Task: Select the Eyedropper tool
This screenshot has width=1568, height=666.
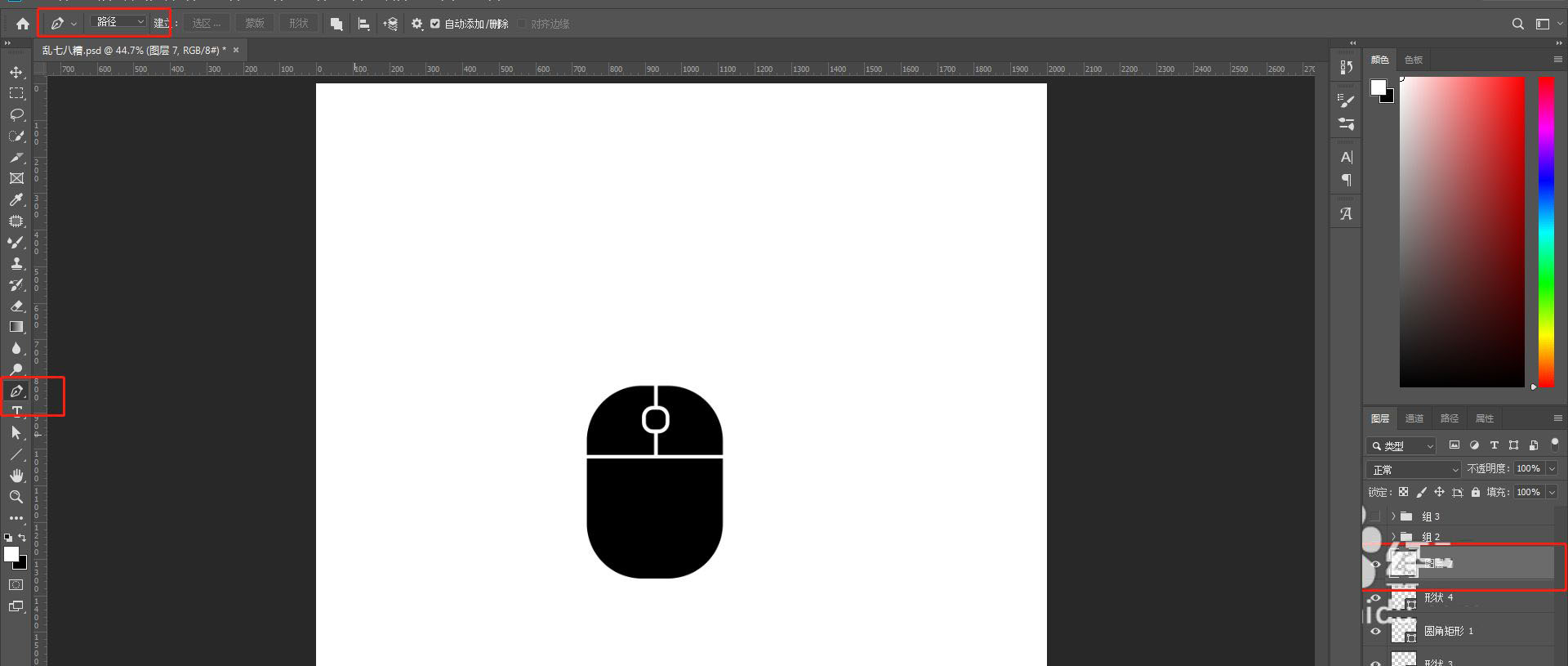Action: [x=16, y=199]
